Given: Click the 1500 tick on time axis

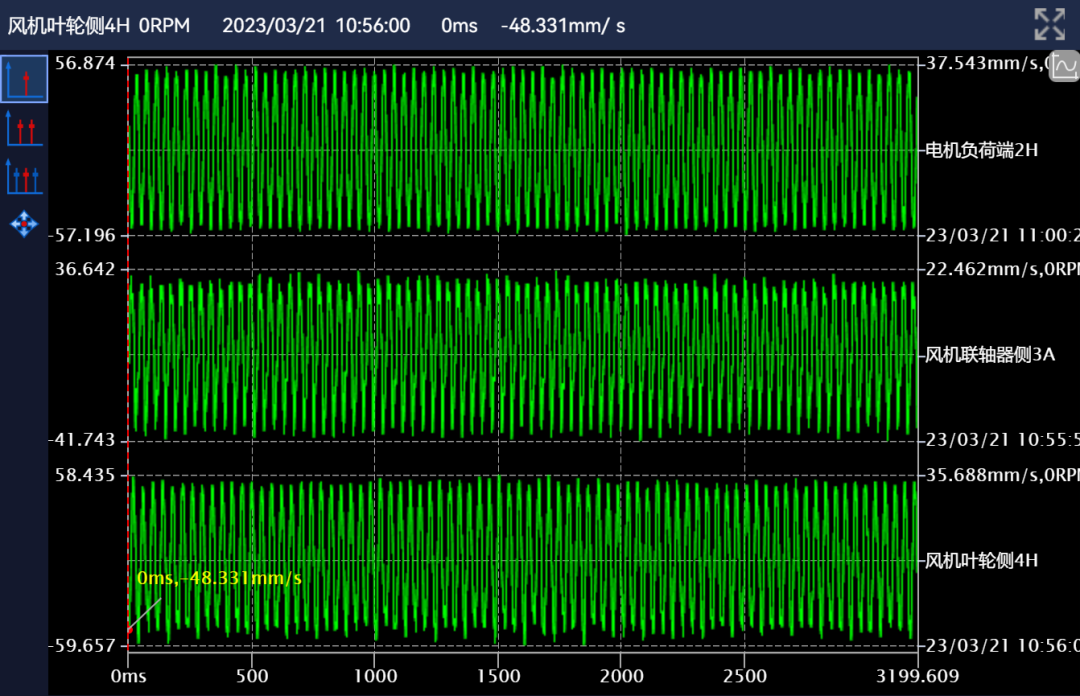Looking at the screenshot, I should [x=497, y=676].
